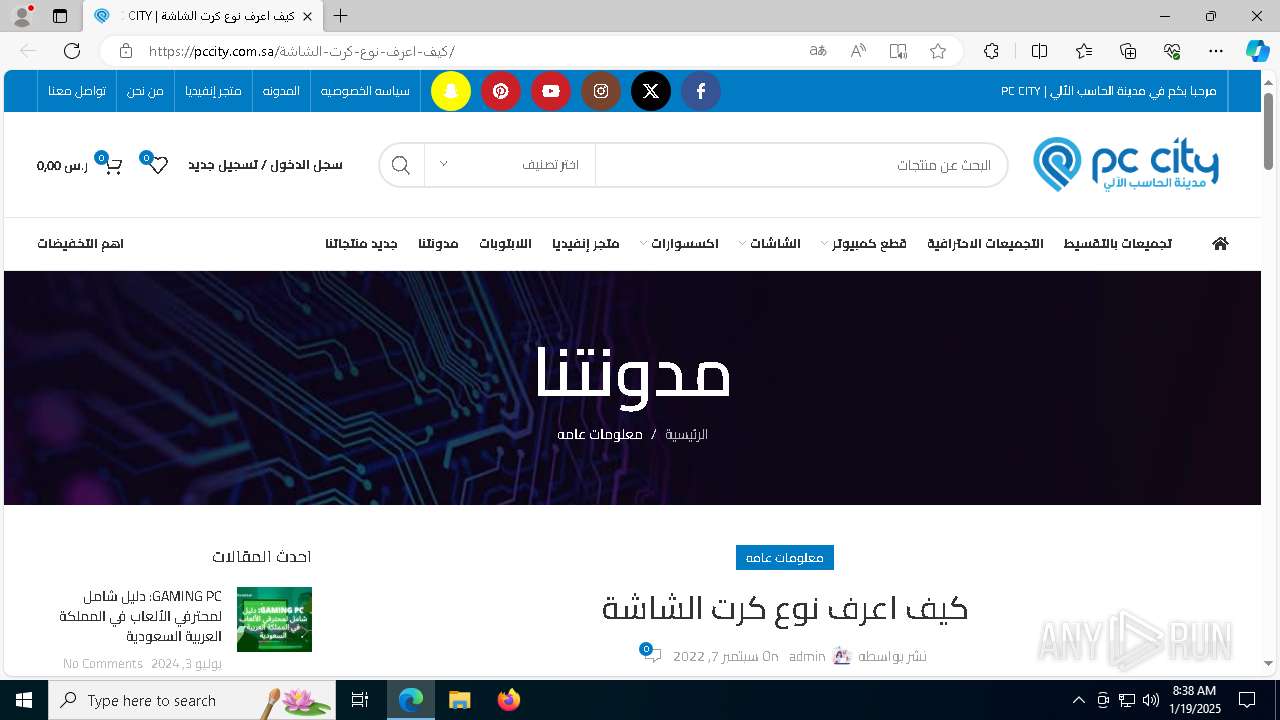Image resolution: width=1280 pixels, height=720 pixels.
Task: Open the browser profile icon
Action: click(22, 16)
